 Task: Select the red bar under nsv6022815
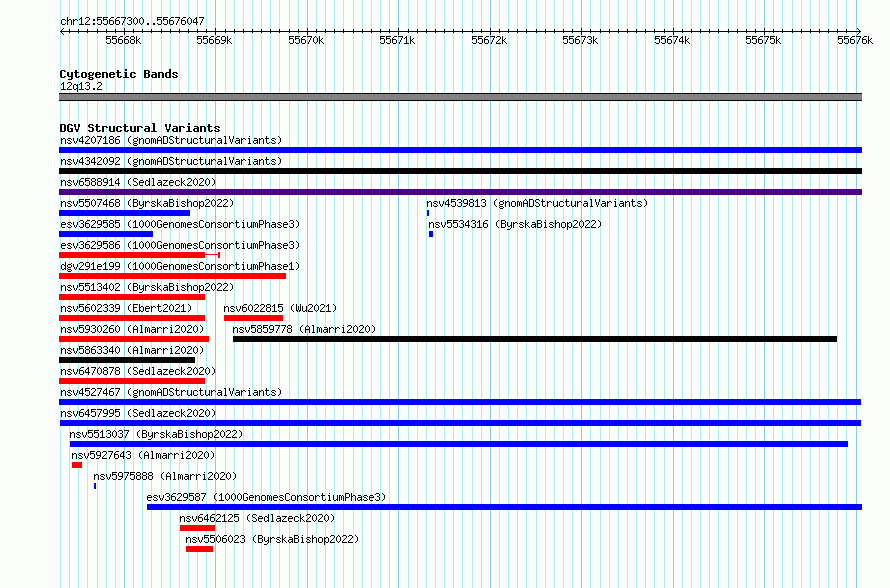click(253, 318)
